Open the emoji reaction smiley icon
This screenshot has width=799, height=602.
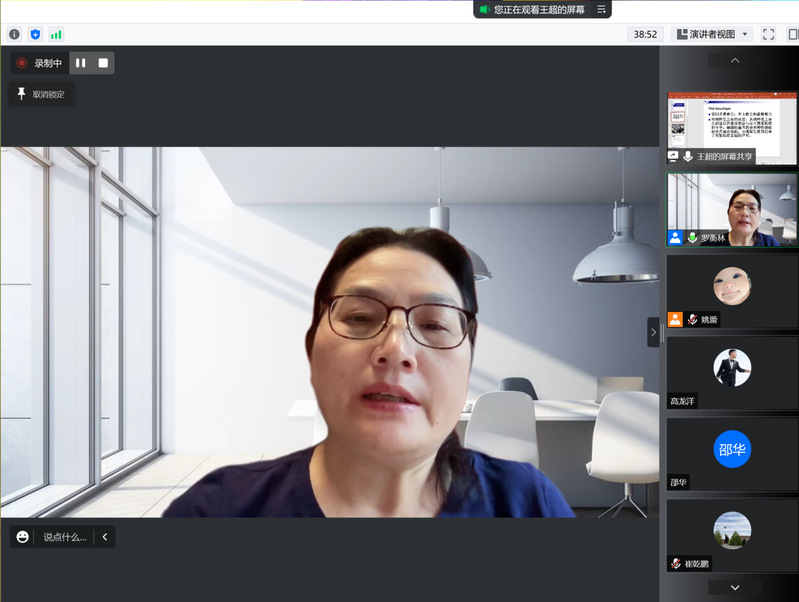[22, 537]
